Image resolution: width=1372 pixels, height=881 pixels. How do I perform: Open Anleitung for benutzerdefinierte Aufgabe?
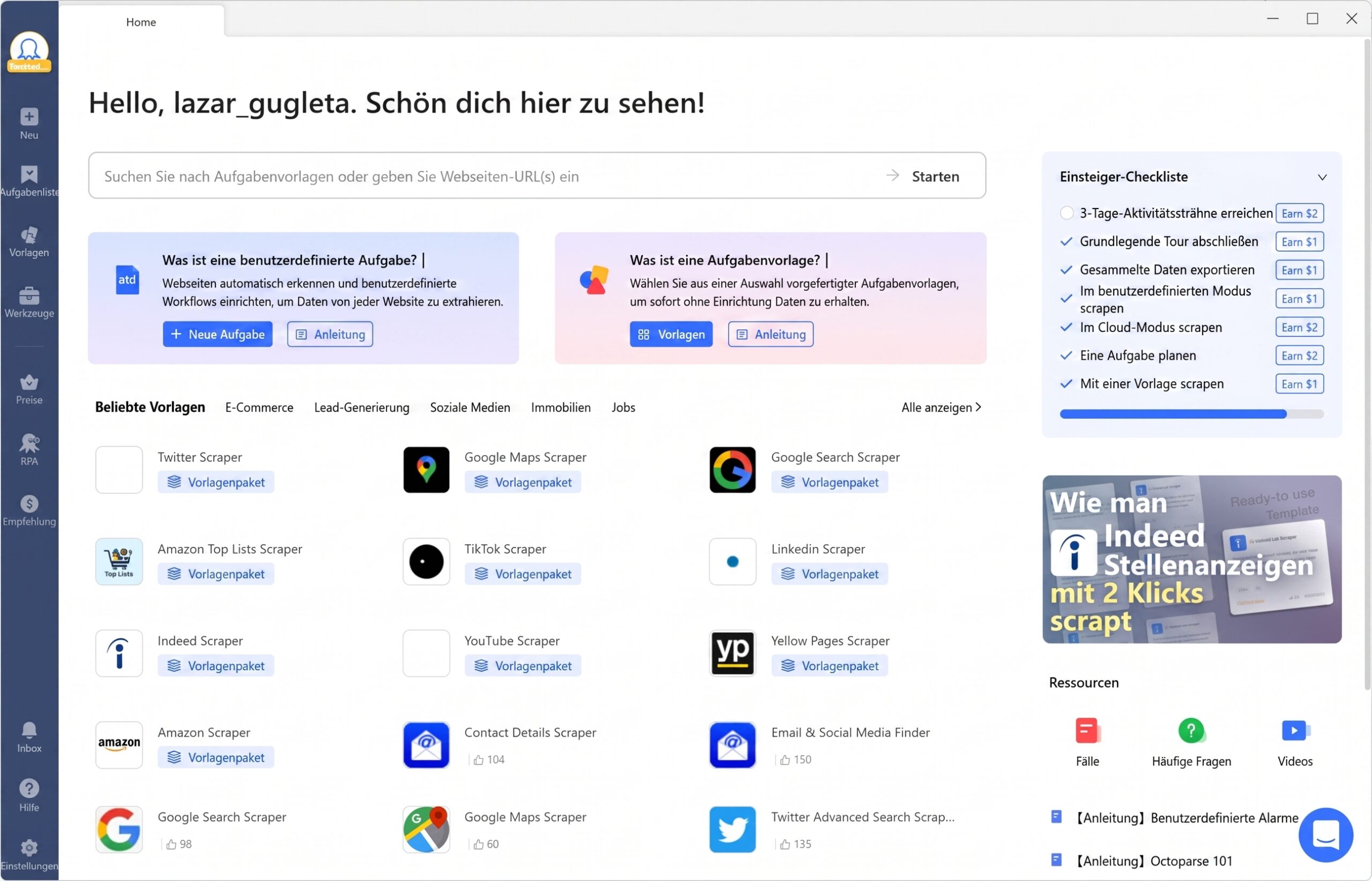[330, 334]
